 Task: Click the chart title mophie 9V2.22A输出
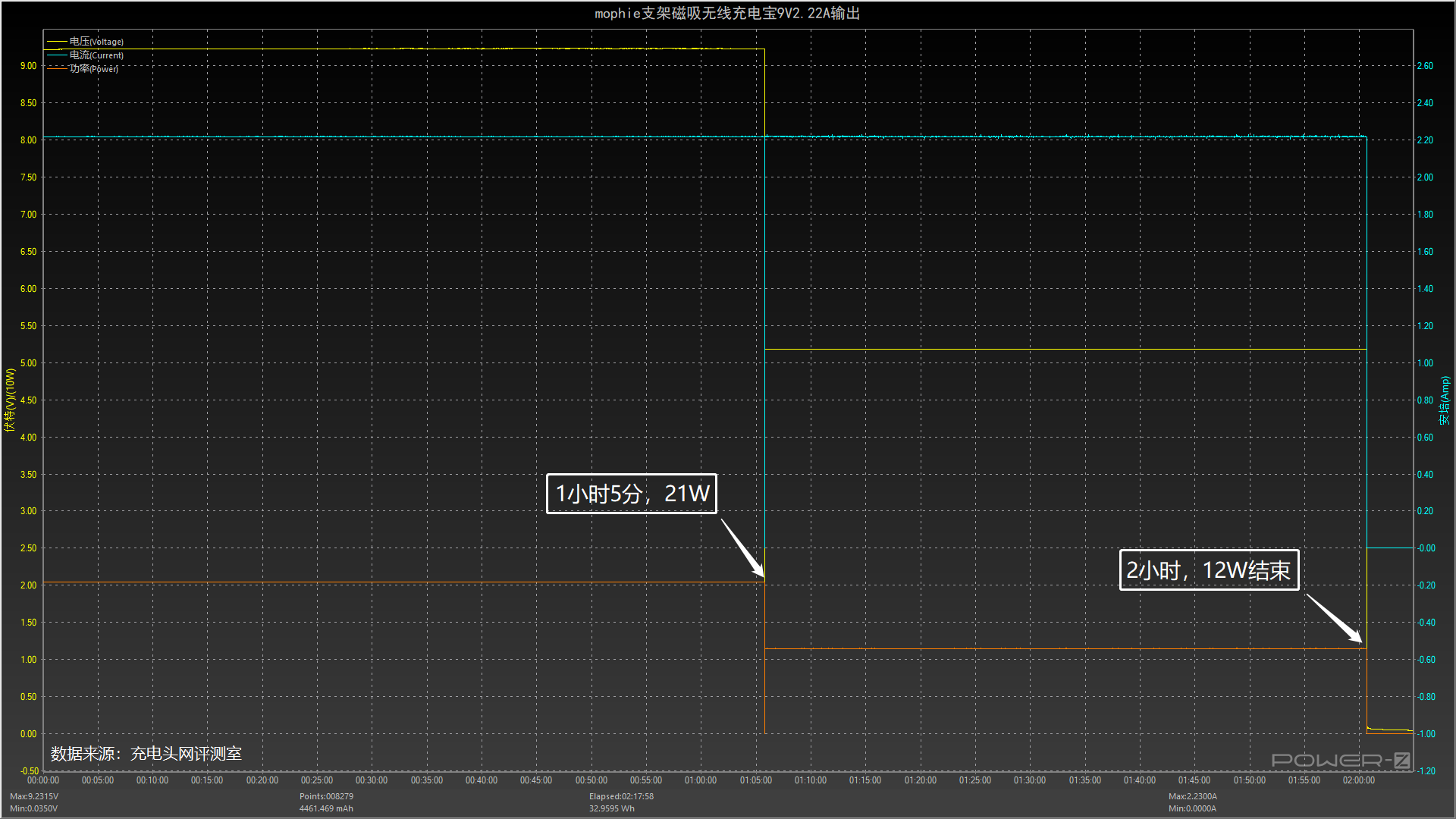click(x=727, y=14)
